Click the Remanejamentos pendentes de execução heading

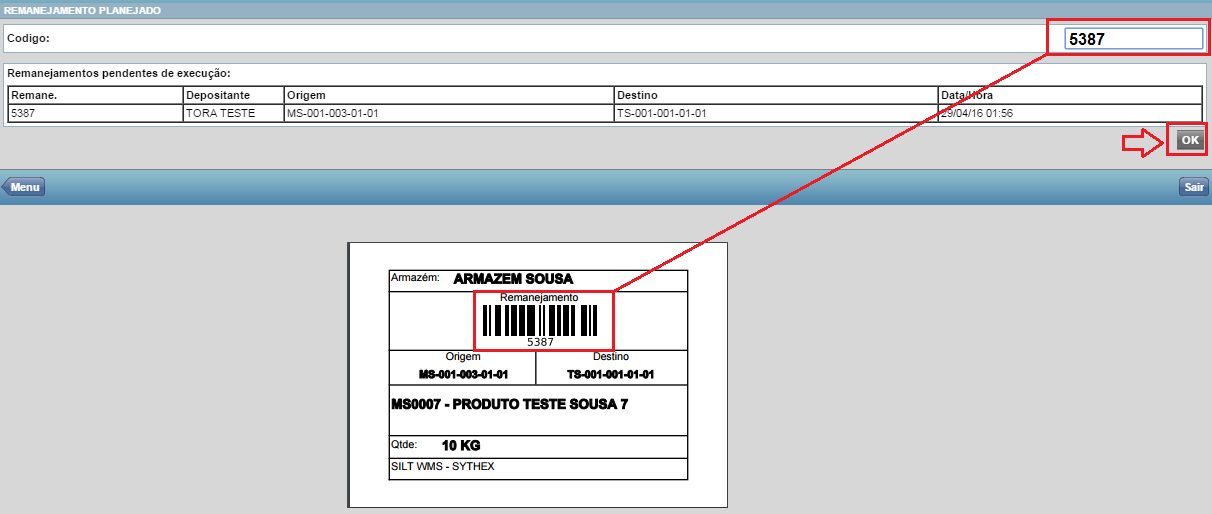pos(119,73)
